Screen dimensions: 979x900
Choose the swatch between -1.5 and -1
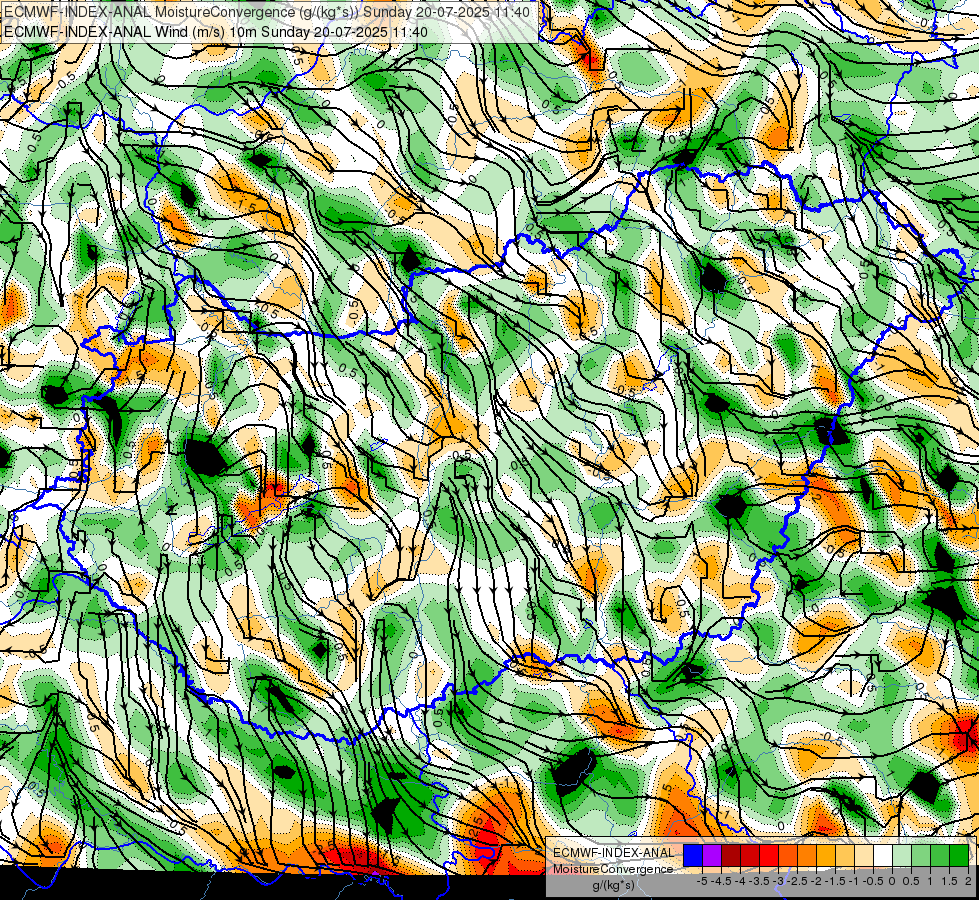845,856
